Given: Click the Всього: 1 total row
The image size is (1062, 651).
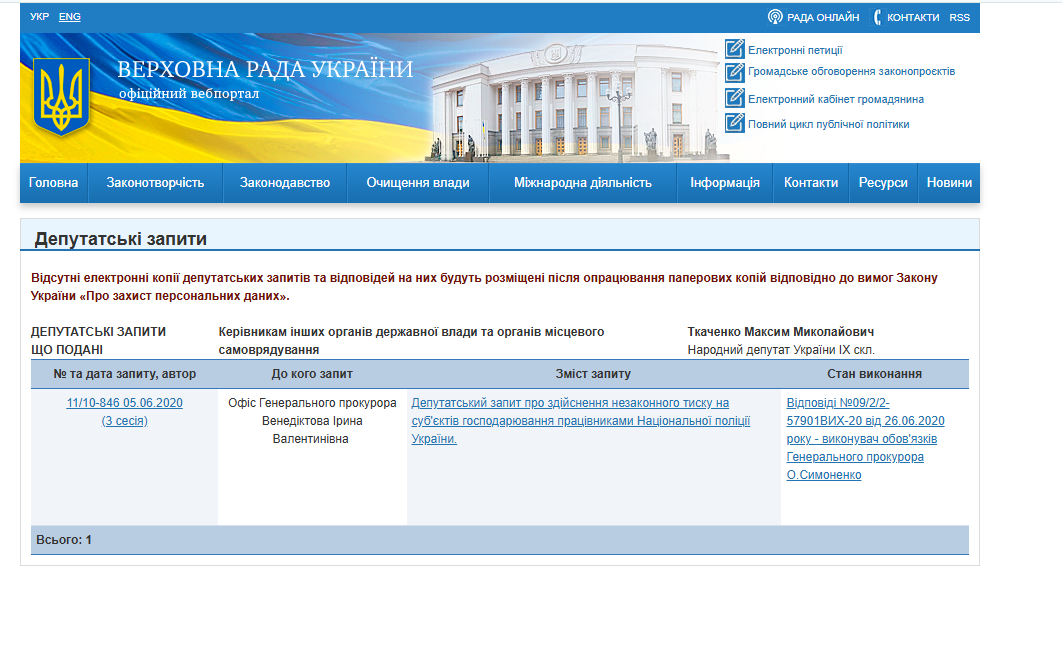Looking at the screenshot, I should (500, 540).
